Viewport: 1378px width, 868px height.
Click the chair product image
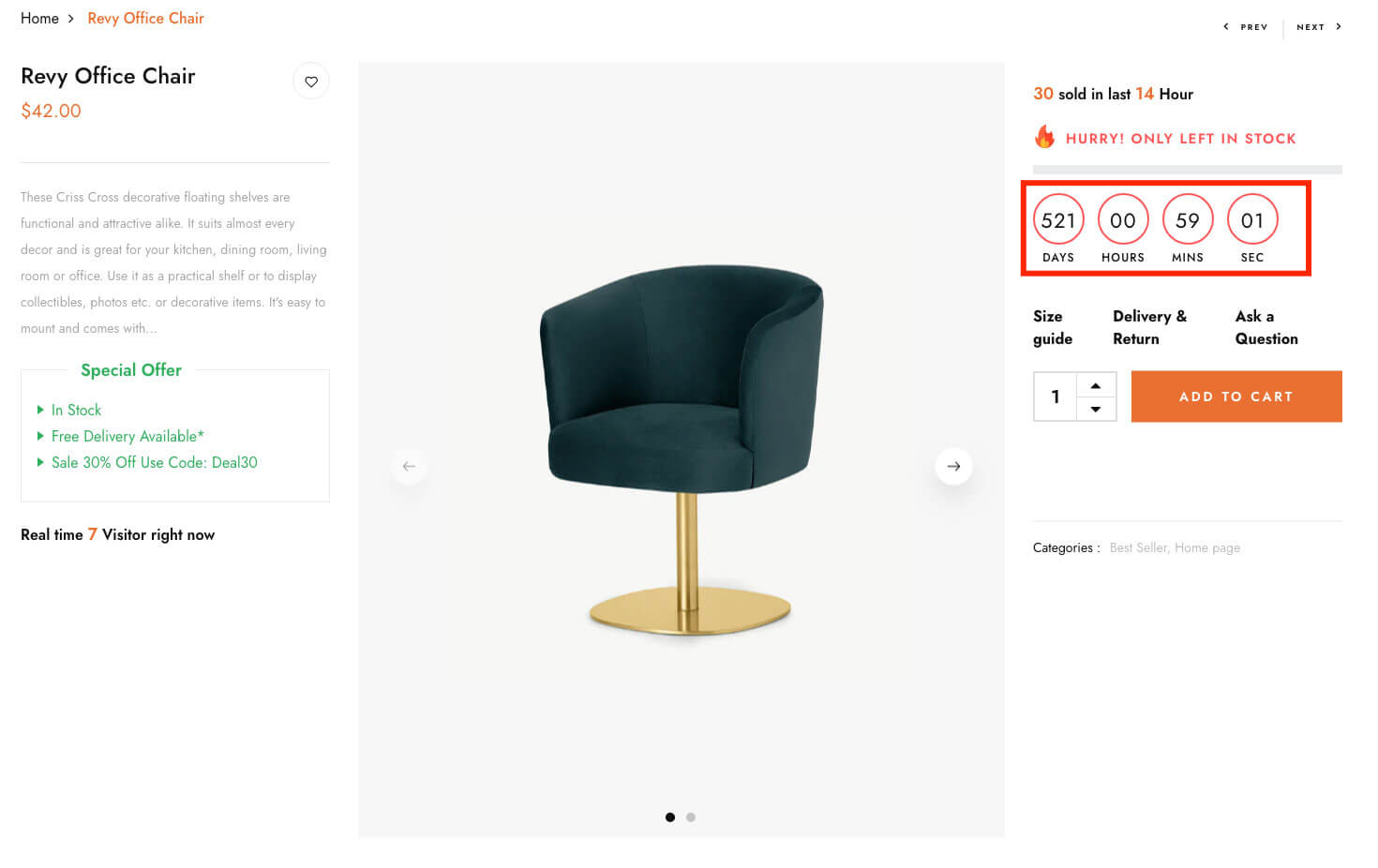tap(682, 450)
